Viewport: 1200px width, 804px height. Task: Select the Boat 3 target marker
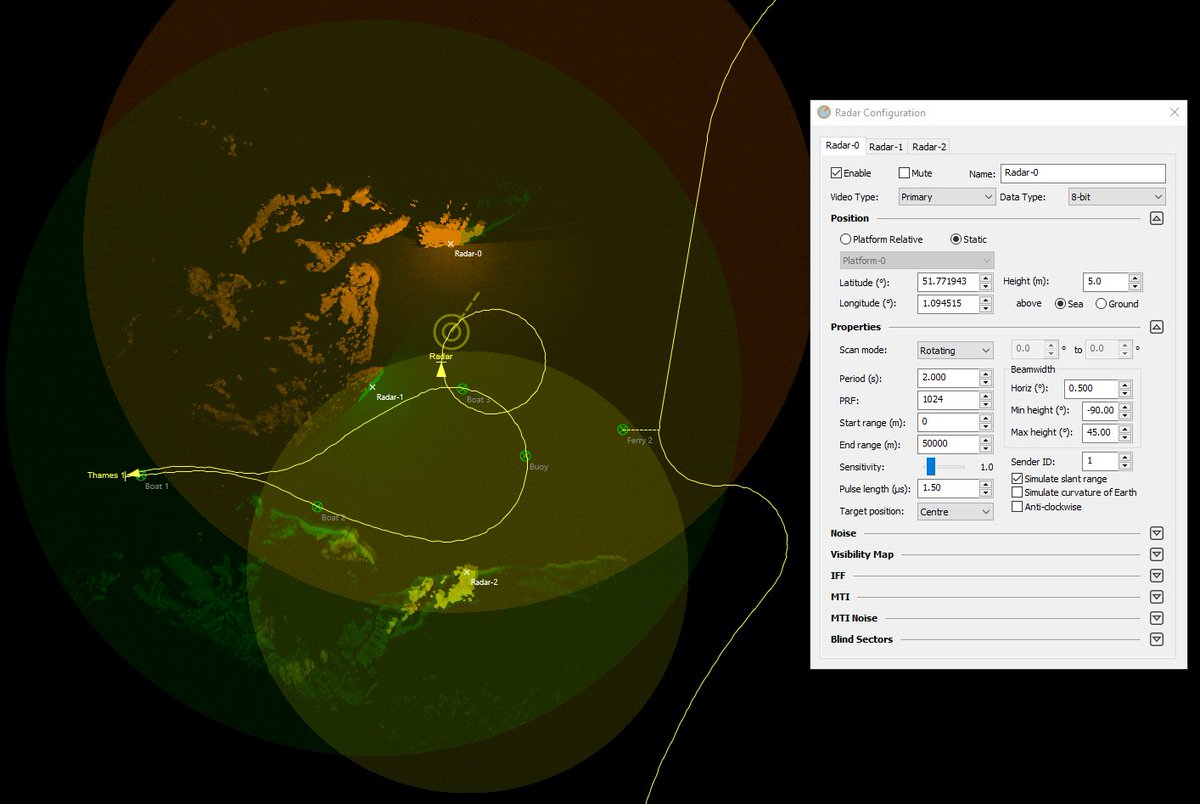462,388
